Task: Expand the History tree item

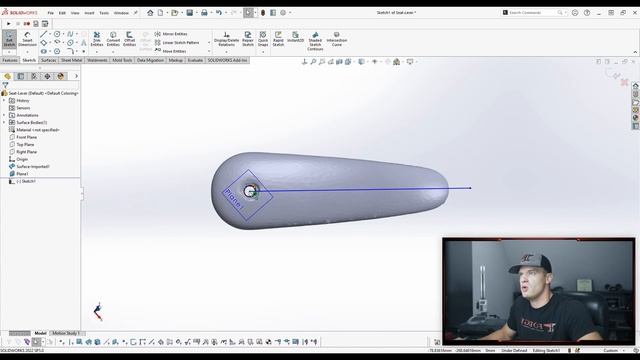Action: (4, 100)
